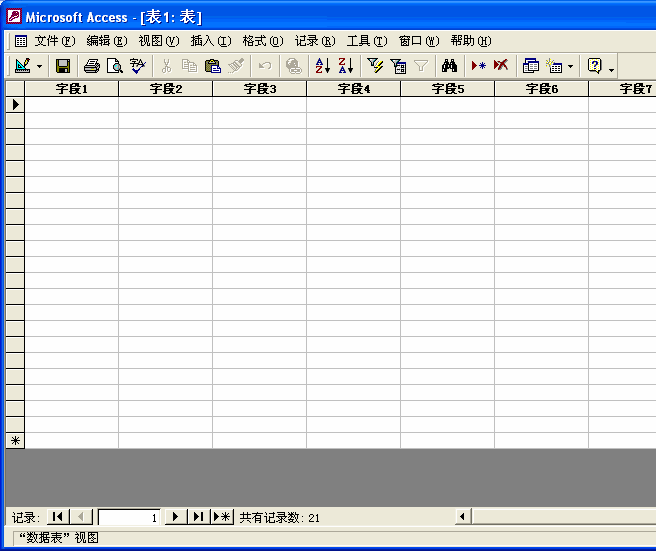This screenshot has height=551, width=656.
Task: Click the horizontal scrollbar track
Action: coord(564,517)
